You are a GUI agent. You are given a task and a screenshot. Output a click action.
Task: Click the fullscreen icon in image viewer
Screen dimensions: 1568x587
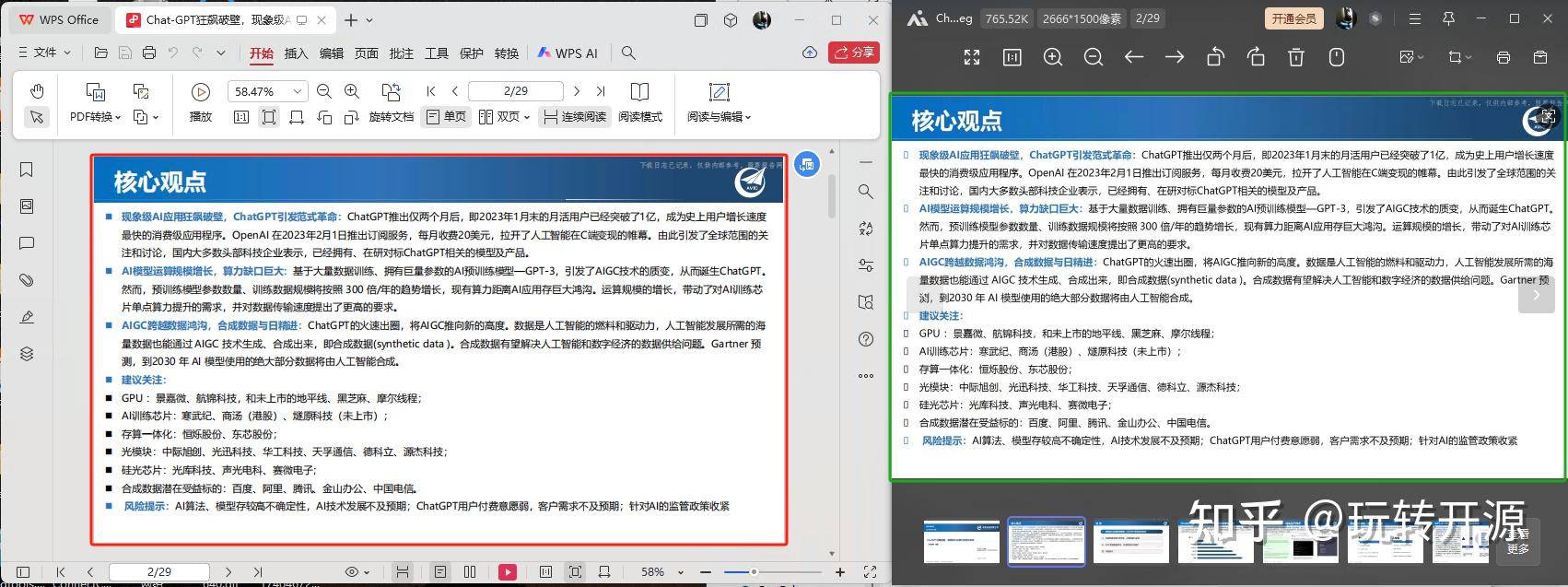(x=972, y=57)
